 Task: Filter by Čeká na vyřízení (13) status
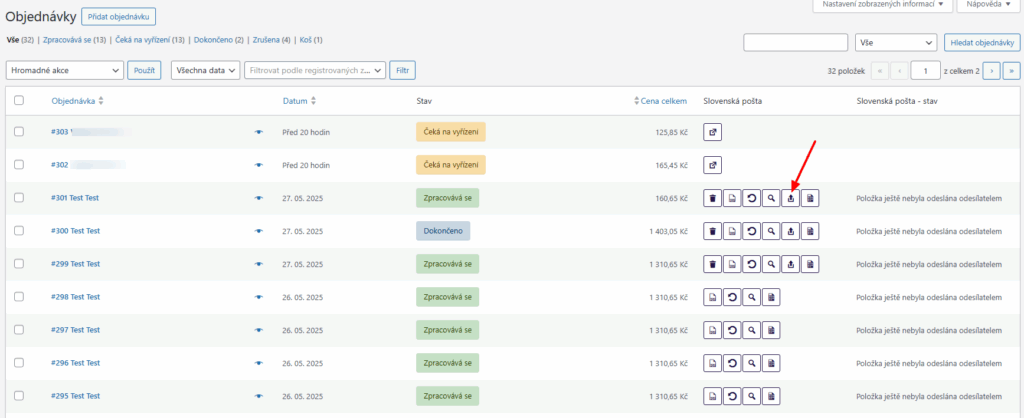pos(150,40)
